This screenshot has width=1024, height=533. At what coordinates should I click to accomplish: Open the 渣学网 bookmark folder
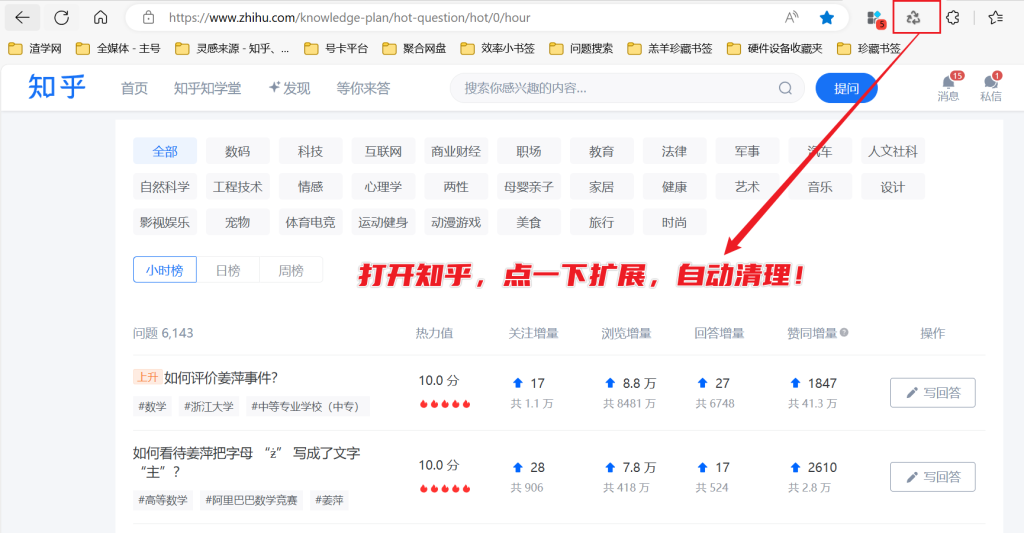coord(35,48)
